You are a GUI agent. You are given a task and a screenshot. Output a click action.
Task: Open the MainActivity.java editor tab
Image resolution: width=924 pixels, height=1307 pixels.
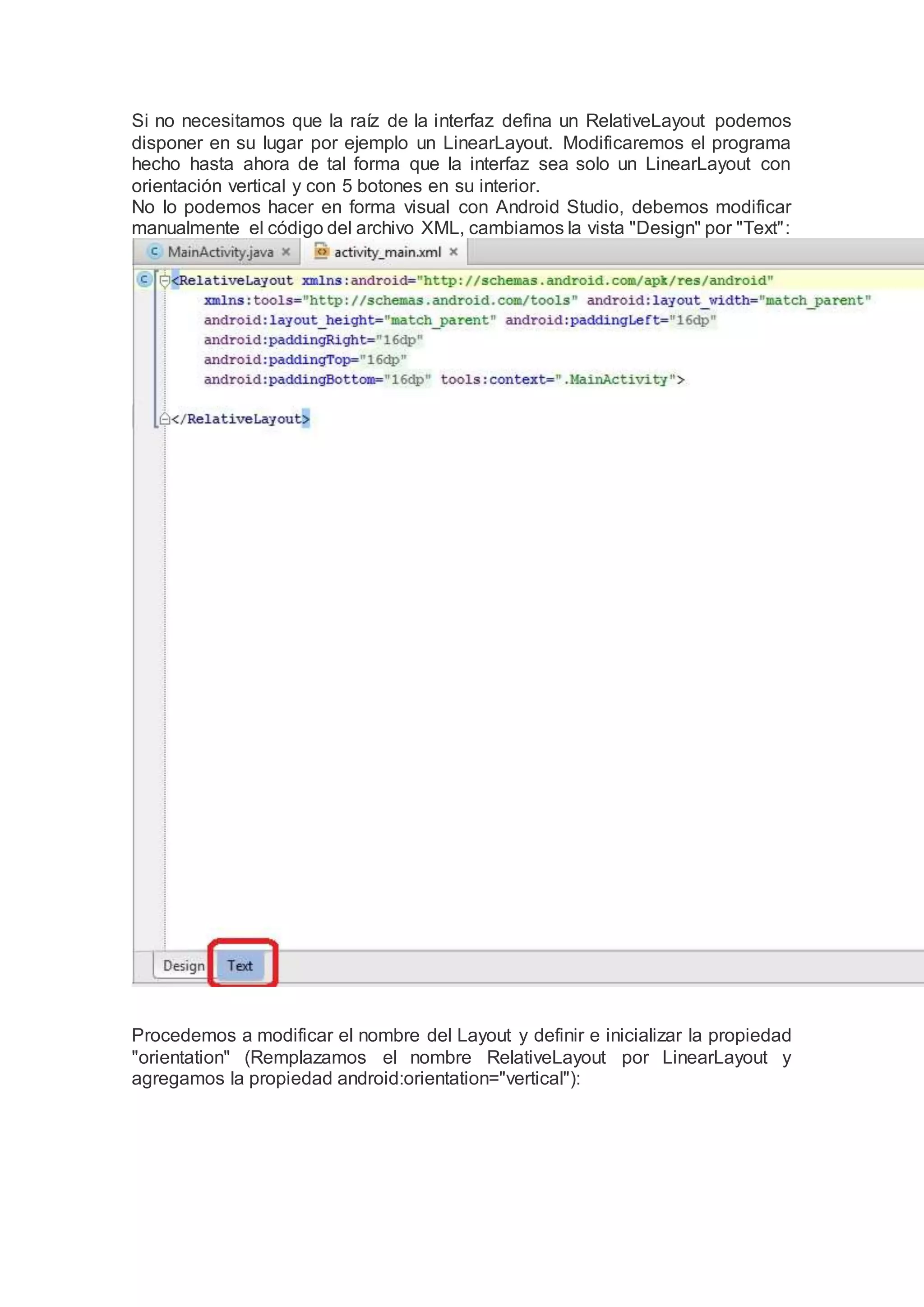tap(216, 252)
